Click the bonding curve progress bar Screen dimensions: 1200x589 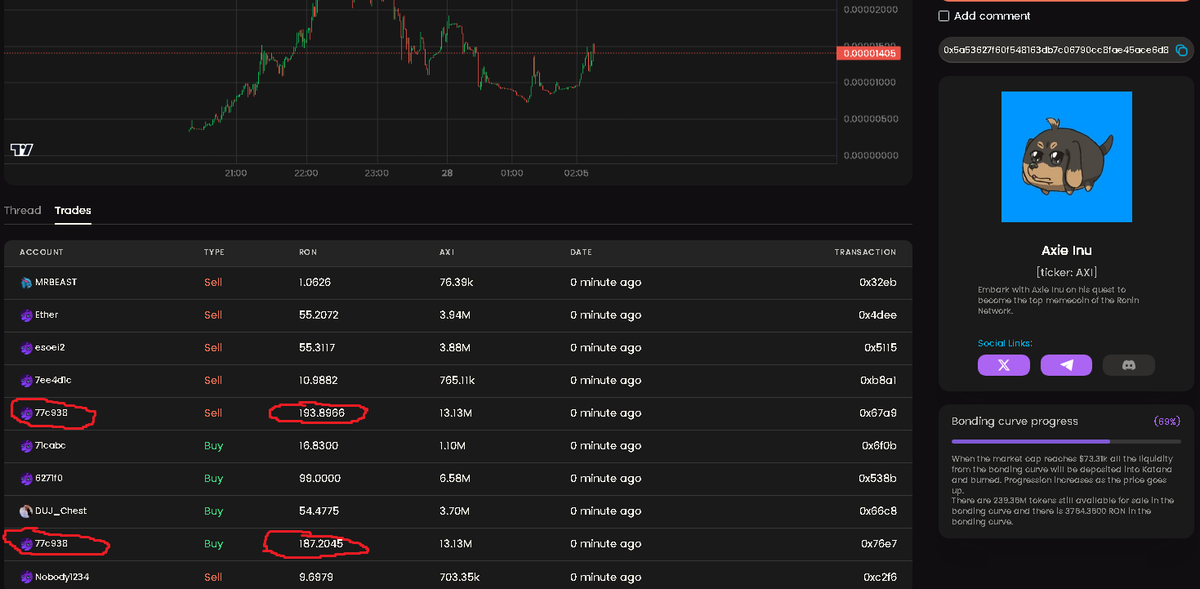click(x=1066, y=441)
